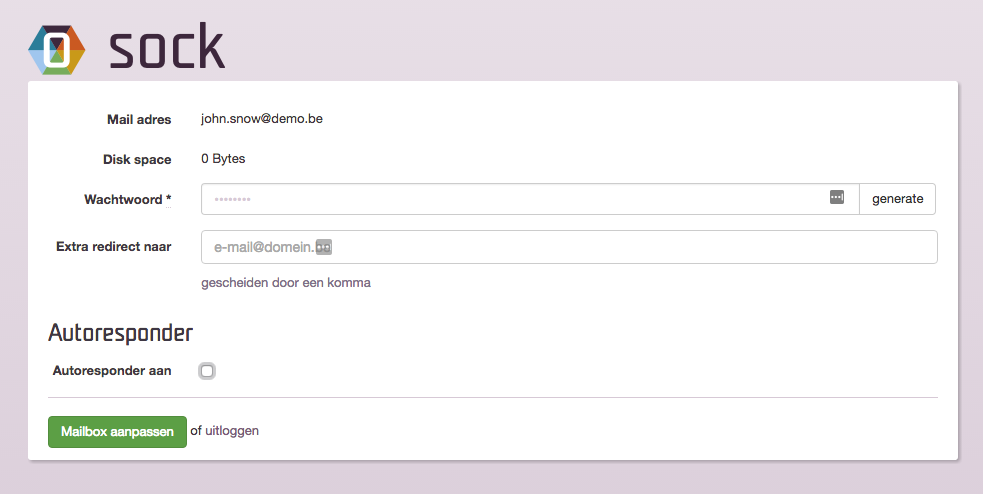This screenshot has height=494, width=983.
Task: Focus the Wachtwoord password input field
Action: pos(510,199)
